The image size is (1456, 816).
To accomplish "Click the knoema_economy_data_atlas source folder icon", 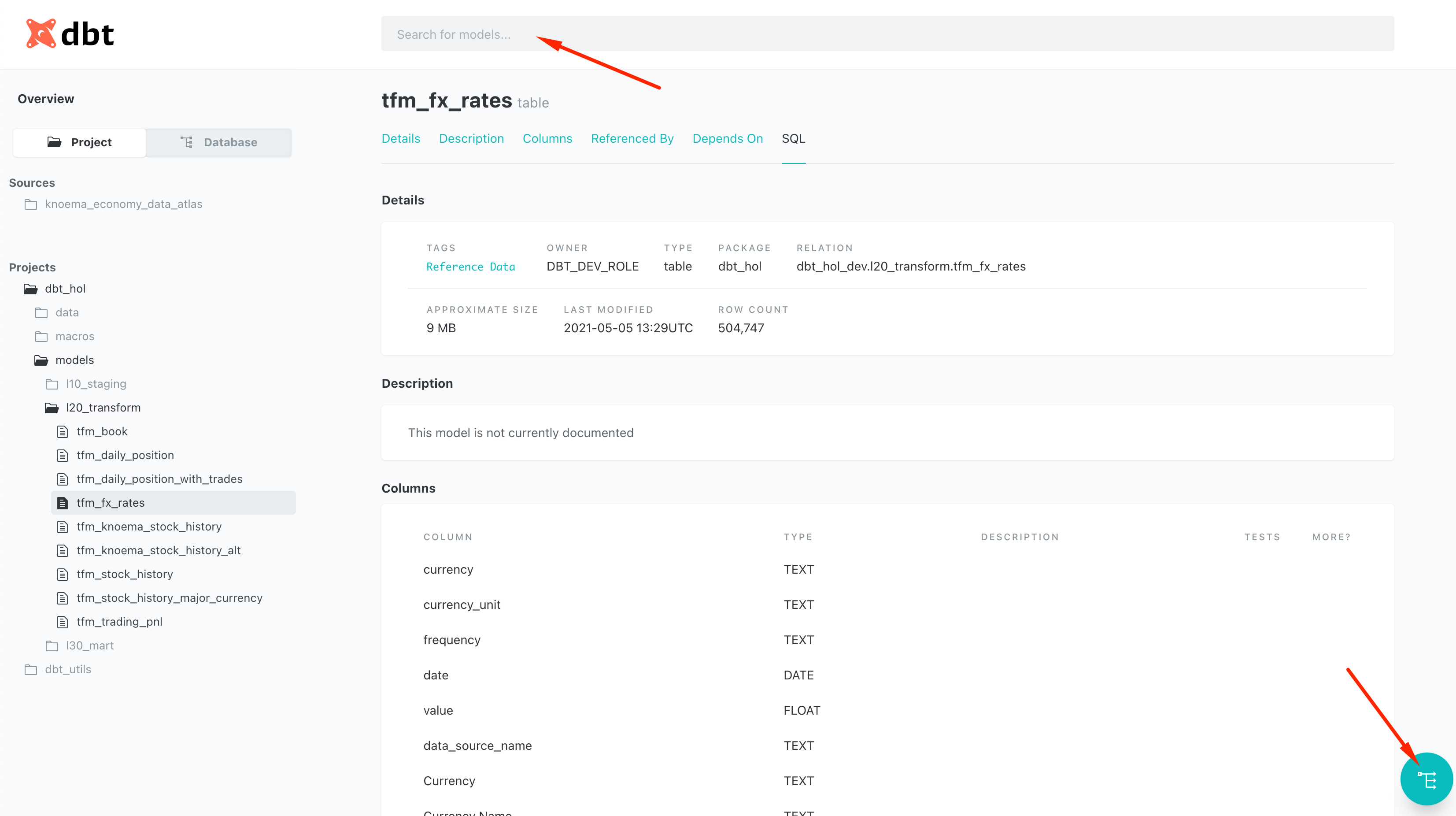I will (x=31, y=204).
